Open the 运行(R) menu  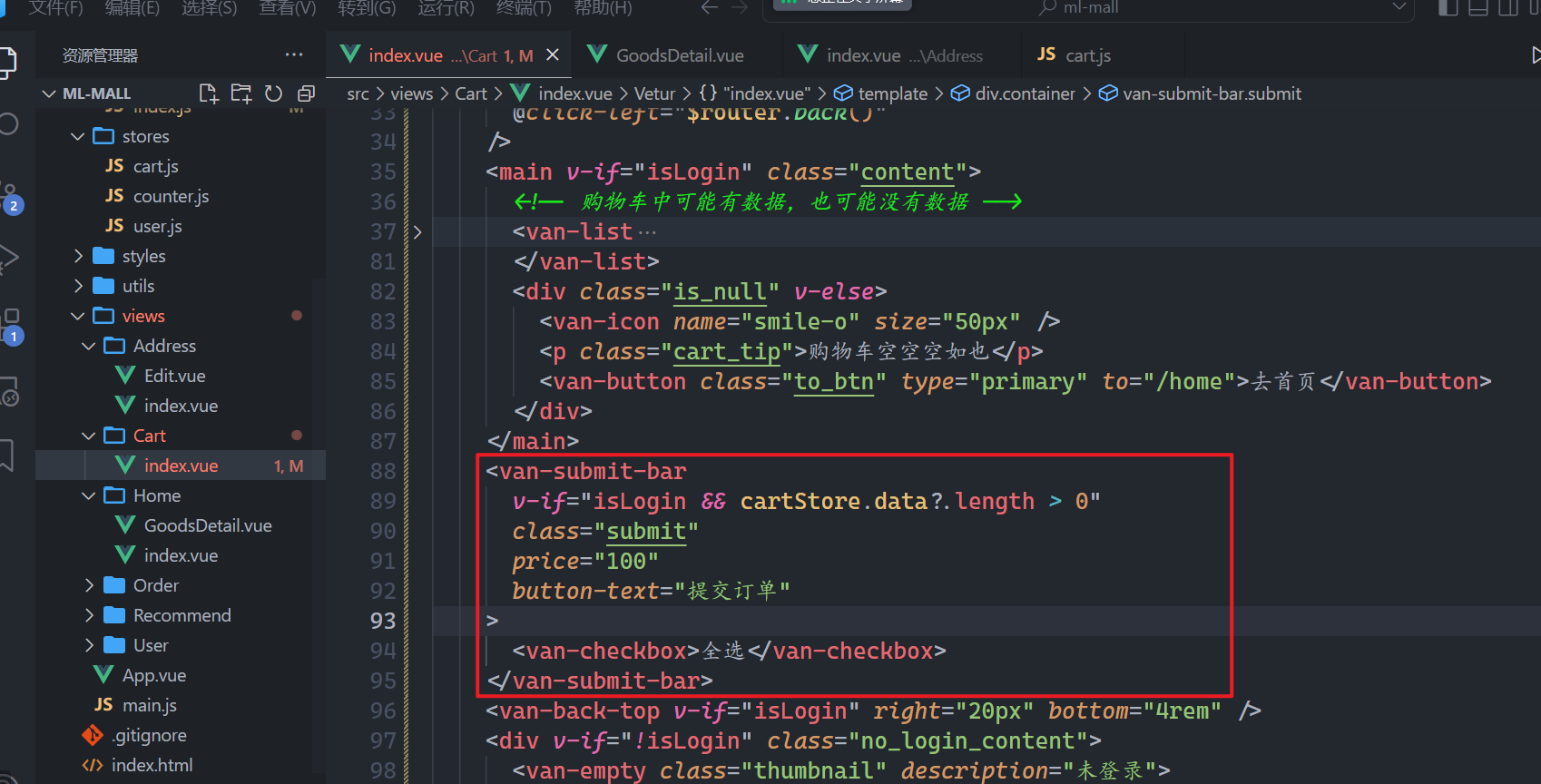click(x=446, y=8)
